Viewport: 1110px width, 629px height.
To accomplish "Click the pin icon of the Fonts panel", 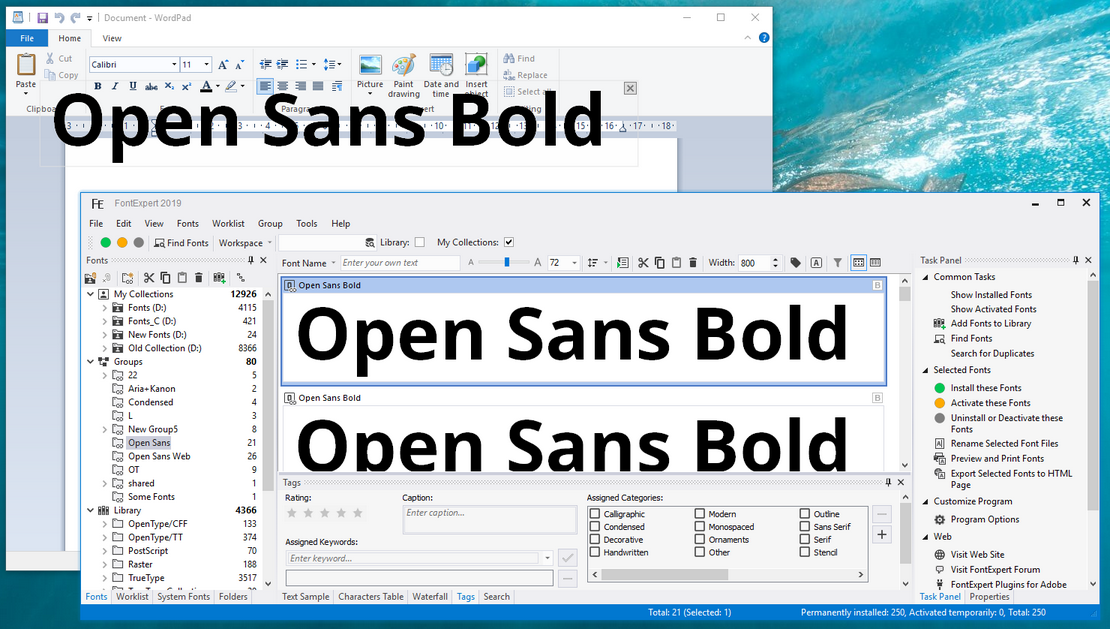I will [x=251, y=260].
